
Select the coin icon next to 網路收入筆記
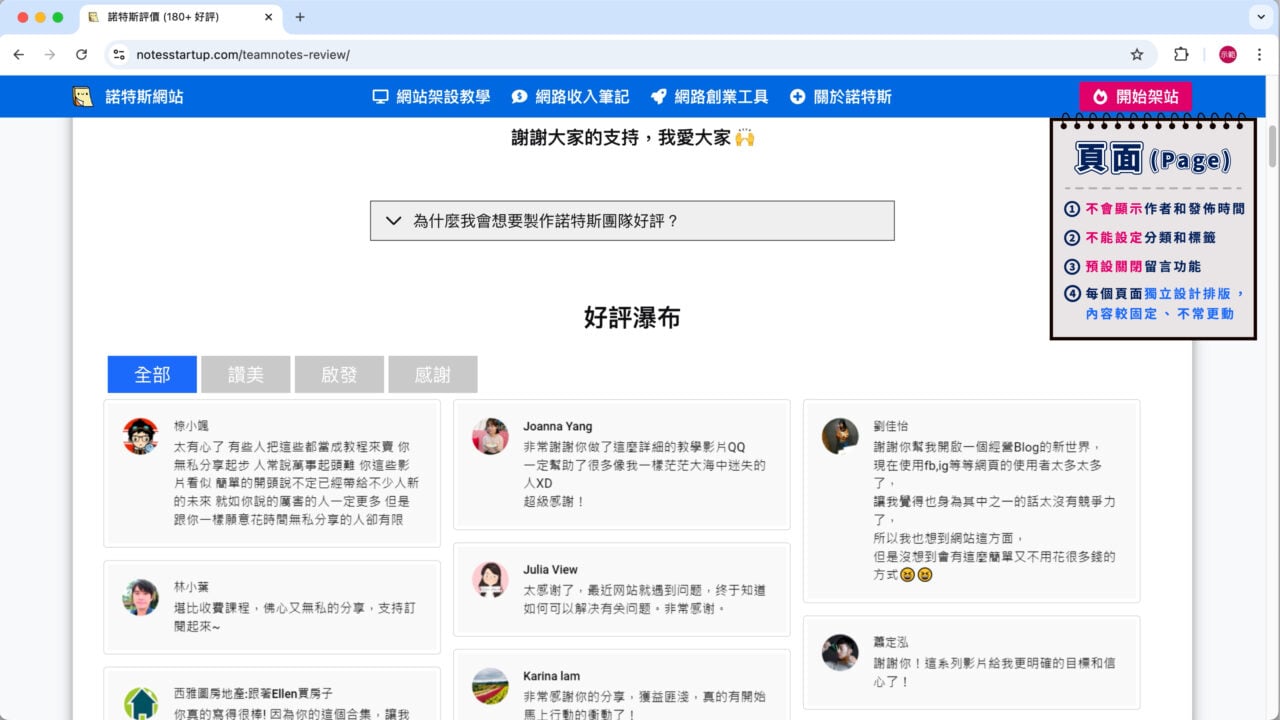pyautogui.click(x=519, y=96)
